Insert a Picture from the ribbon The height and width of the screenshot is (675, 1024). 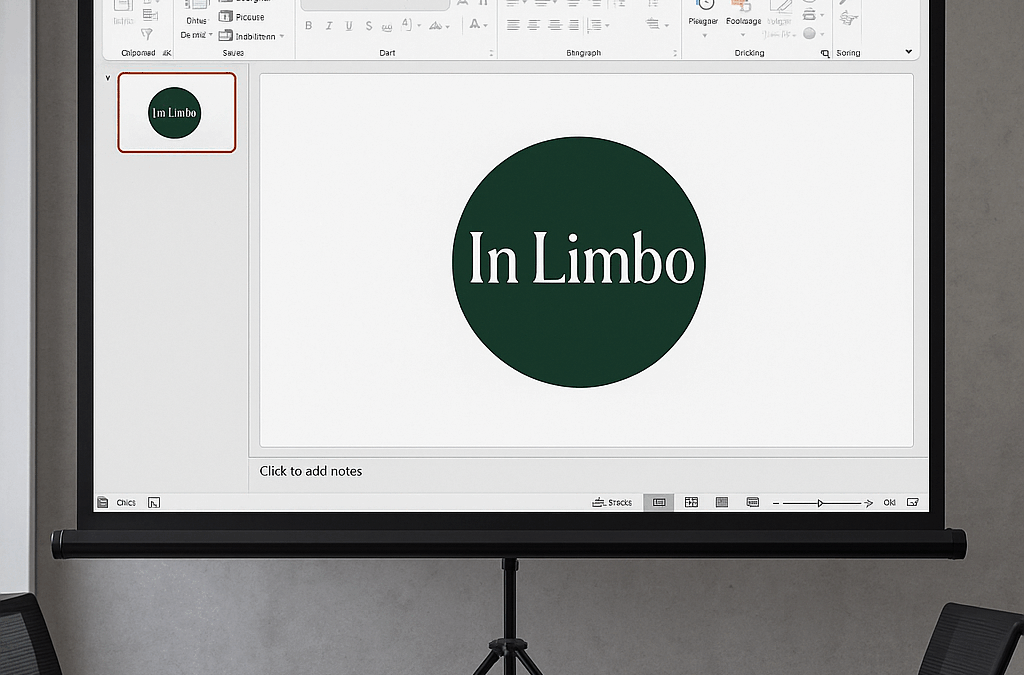[248, 16]
